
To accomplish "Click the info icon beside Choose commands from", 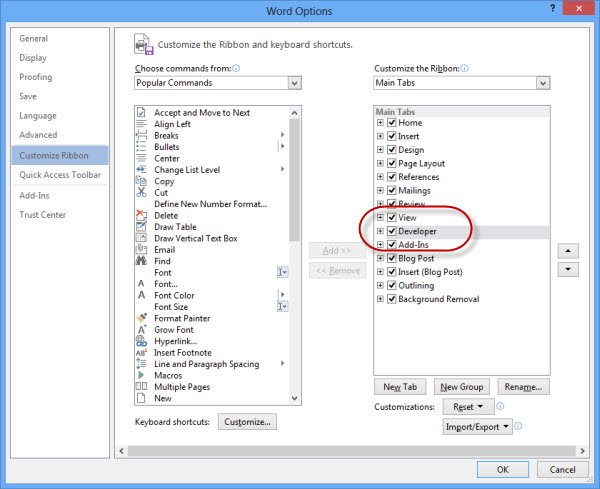I will pyautogui.click(x=236, y=68).
